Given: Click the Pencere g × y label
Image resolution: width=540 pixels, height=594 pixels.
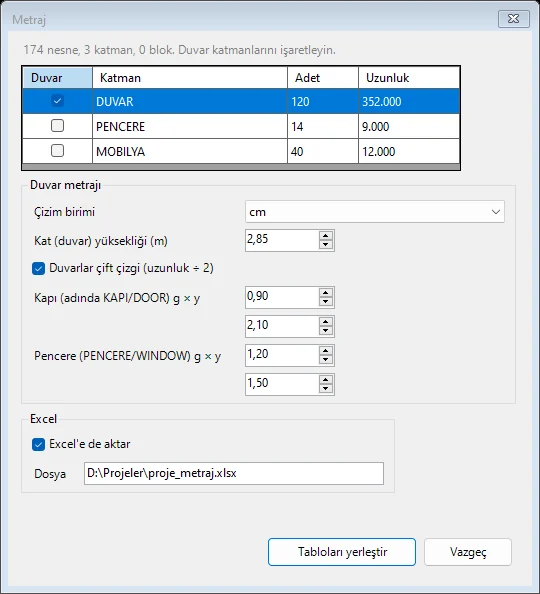Looking at the screenshot, I should (127, 356).
